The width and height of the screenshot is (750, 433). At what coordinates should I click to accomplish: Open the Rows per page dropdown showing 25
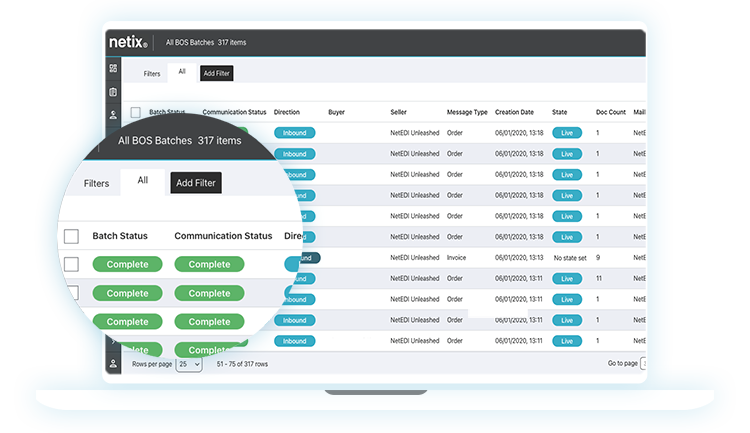pos(189,364)
